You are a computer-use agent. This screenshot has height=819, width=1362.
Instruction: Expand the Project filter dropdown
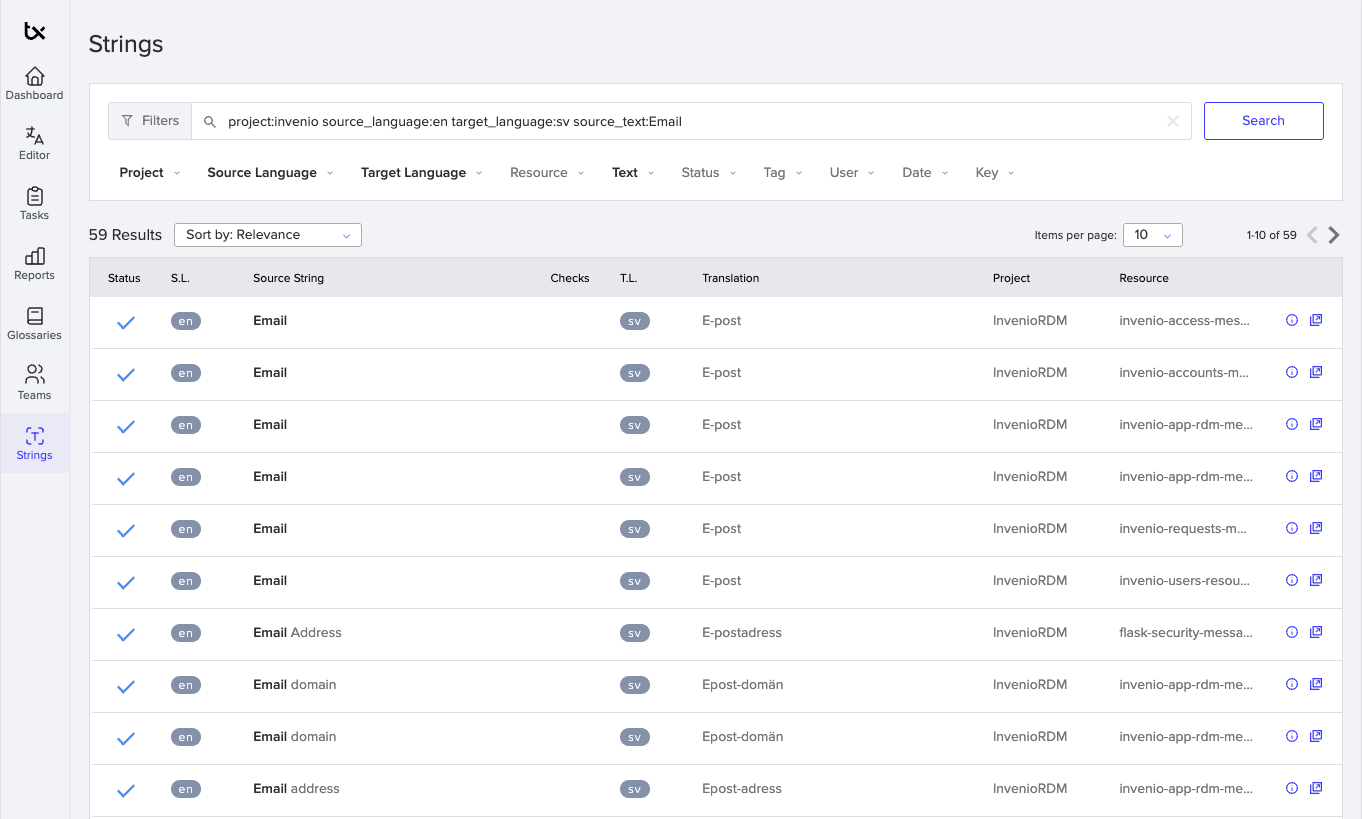pyautogui.click(x=150, y=173)
